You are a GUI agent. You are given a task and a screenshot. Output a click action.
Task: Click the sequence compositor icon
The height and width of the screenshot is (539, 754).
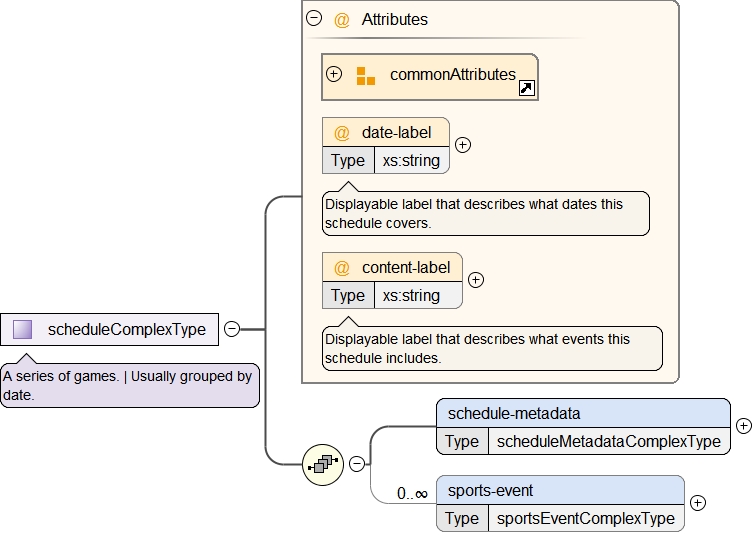point(324,463)
